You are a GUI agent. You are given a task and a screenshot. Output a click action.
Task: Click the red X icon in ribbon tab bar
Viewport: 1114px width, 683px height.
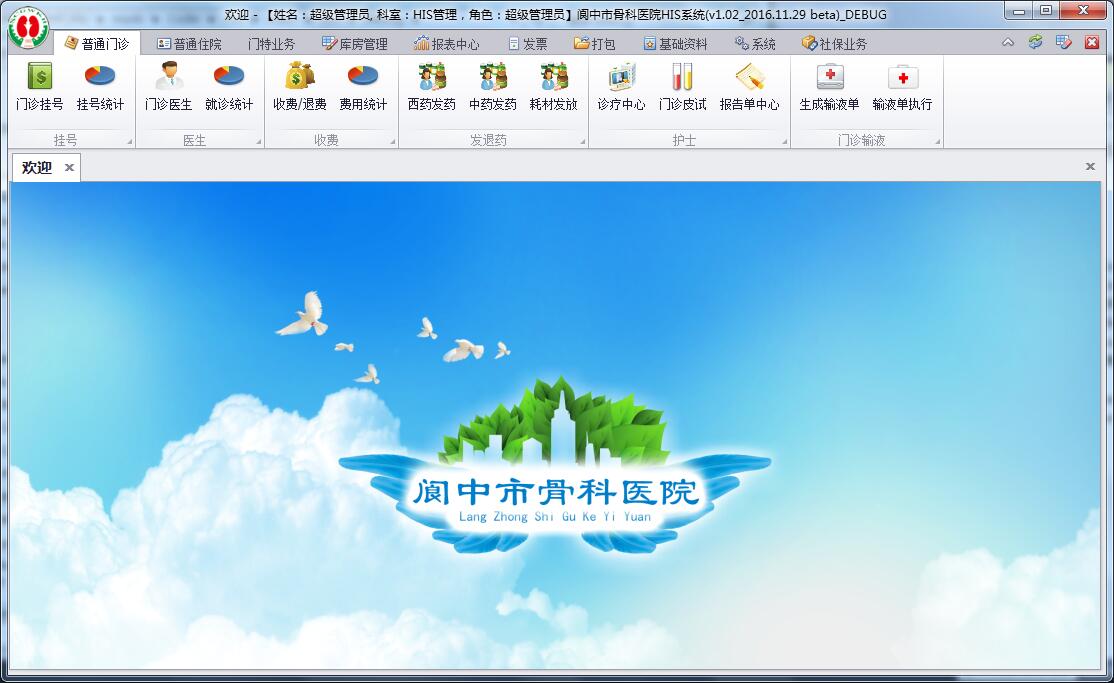[1092, 43]
